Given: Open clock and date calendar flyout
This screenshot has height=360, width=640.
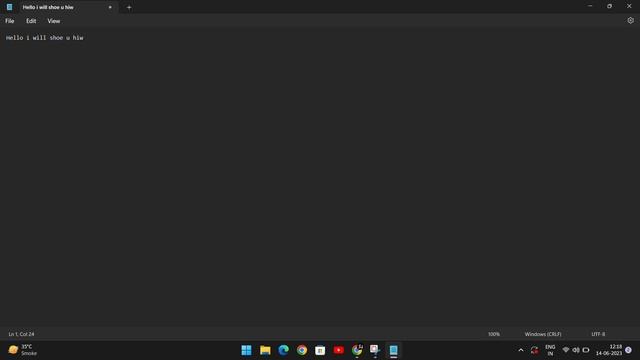Looking at the screenshot, I should (609, 350).
